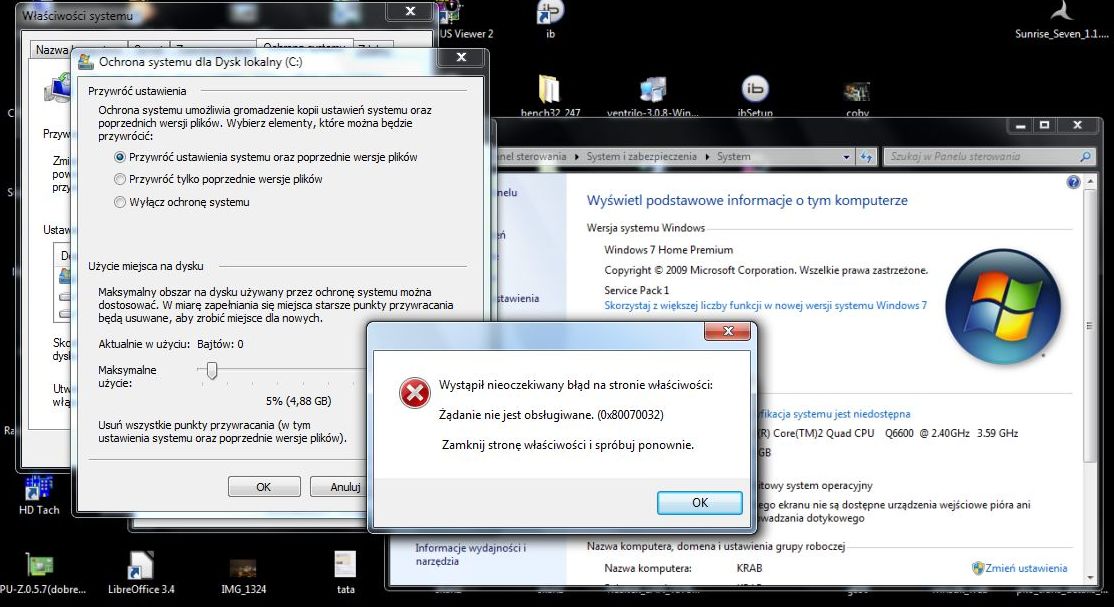
Task: Open the IMG_1324 image file
Action: pos(243,576)
